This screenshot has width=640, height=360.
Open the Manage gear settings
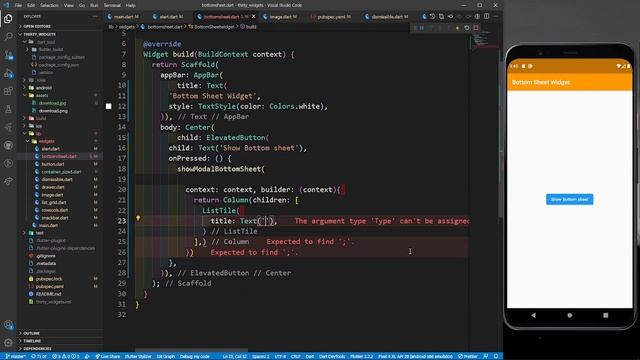(8, 342)
